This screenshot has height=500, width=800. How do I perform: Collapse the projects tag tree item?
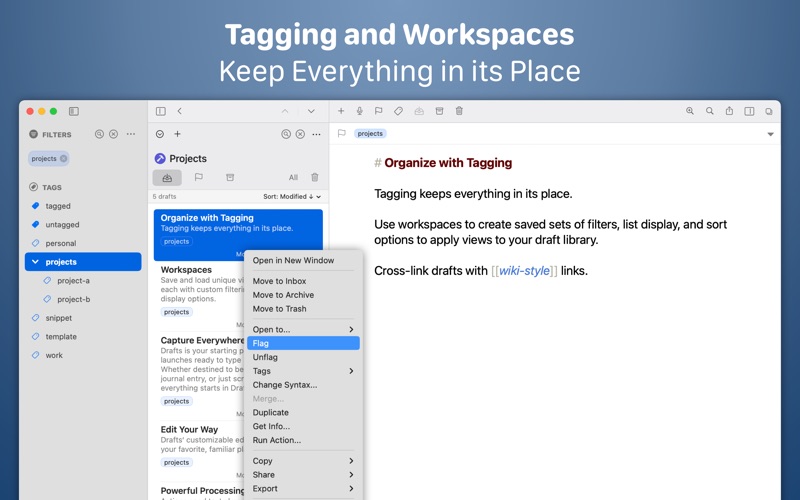(35, 262)
